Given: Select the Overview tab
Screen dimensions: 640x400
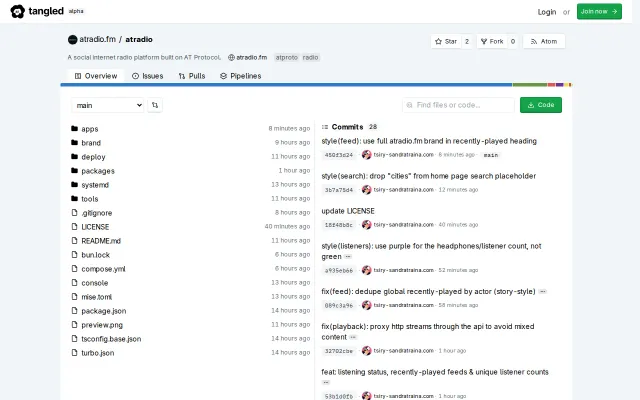Looking at the screenshot, I should point(96,76).
